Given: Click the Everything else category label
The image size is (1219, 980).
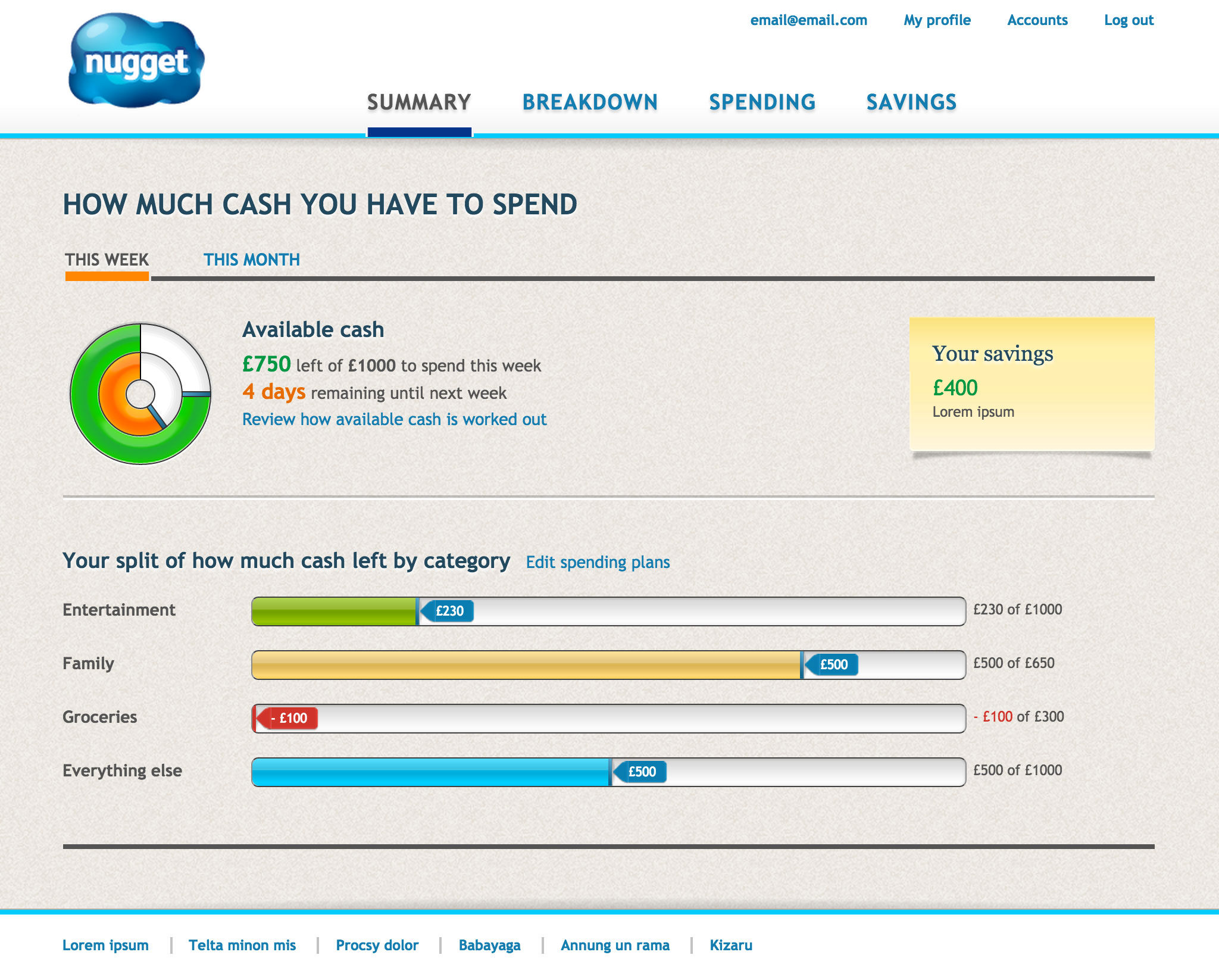Looking at the screenshot, I should pyautogui.click(x=122, y=770).
